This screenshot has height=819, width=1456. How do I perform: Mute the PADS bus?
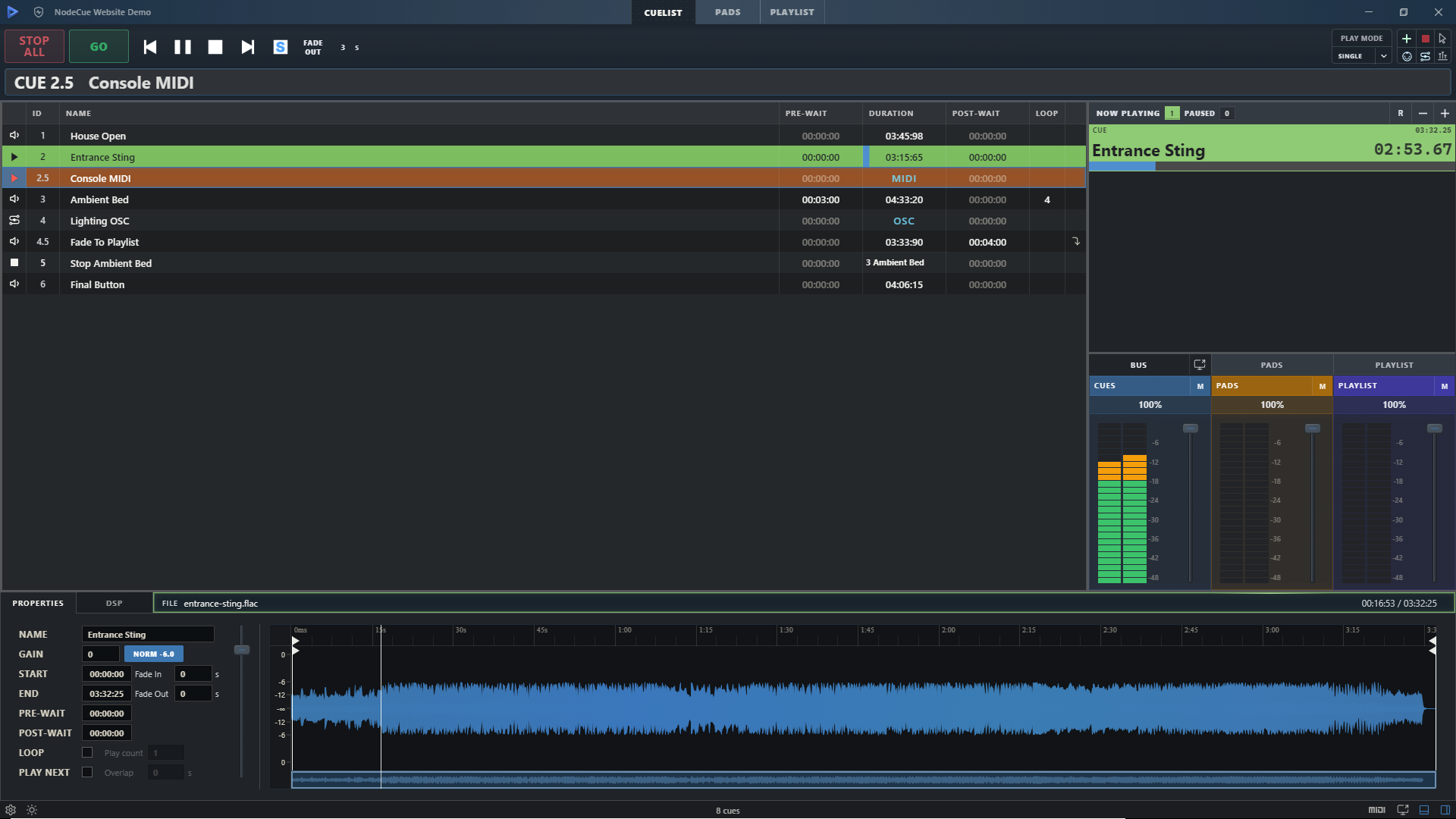1322,386
